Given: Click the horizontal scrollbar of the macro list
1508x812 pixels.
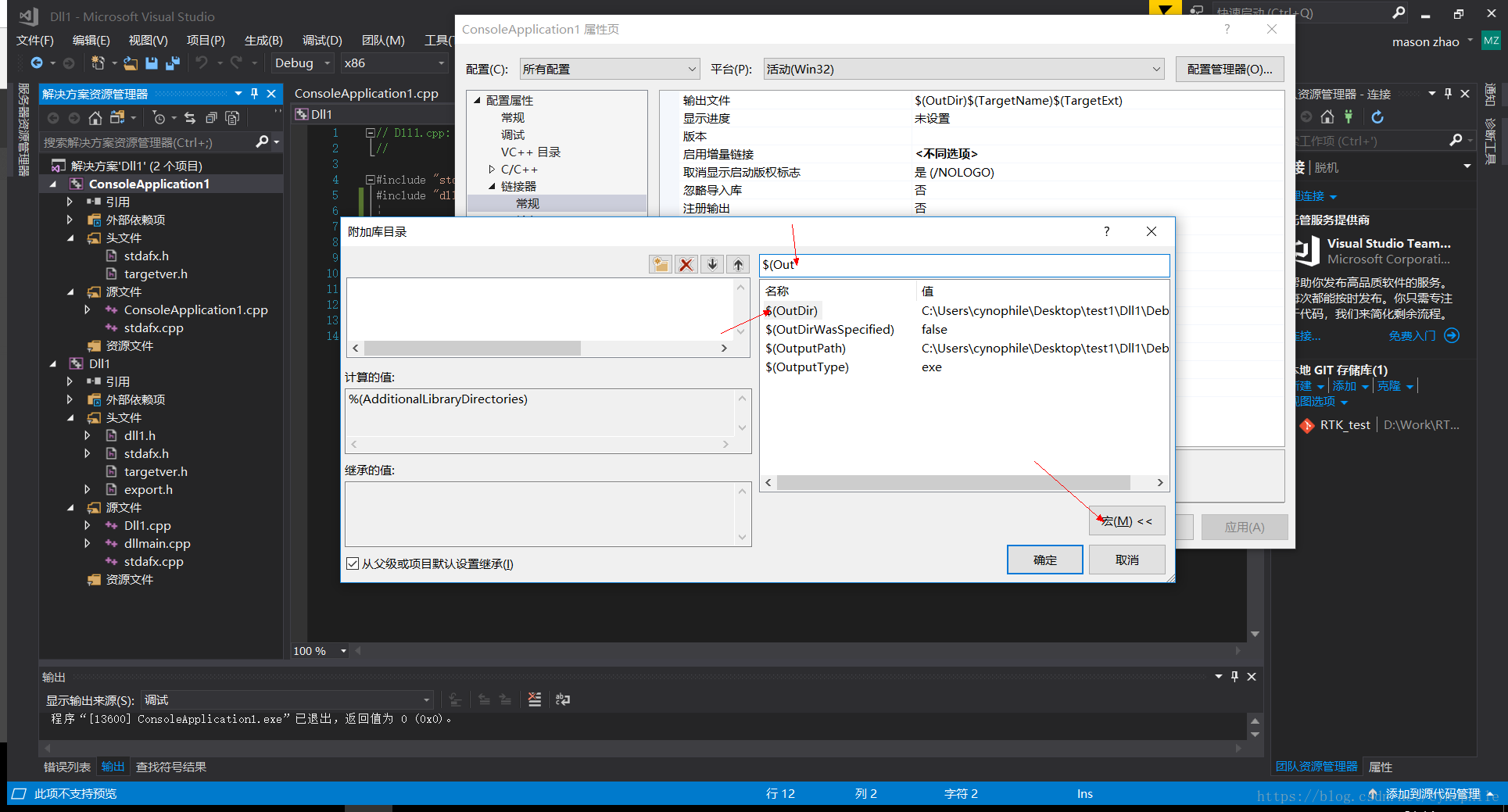Looking at the screenshot, I should 964,482.
